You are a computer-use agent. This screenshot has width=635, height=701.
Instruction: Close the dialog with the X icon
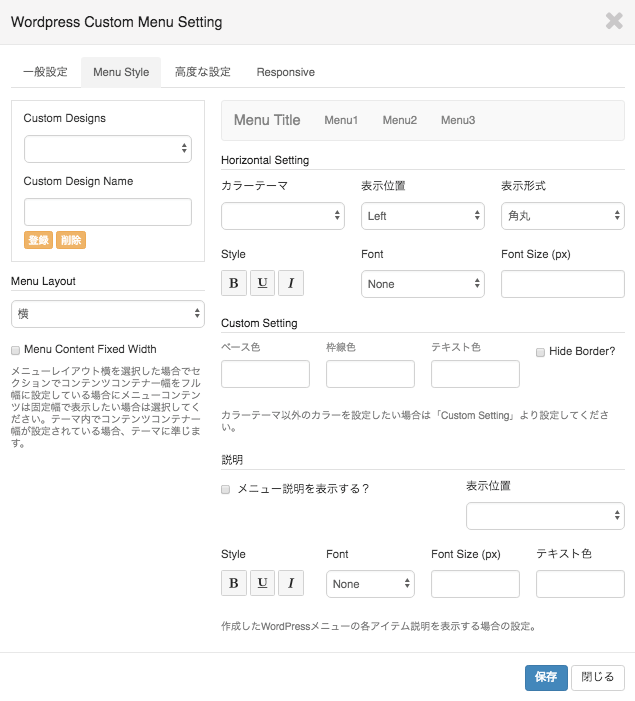[x=614, y=21]
